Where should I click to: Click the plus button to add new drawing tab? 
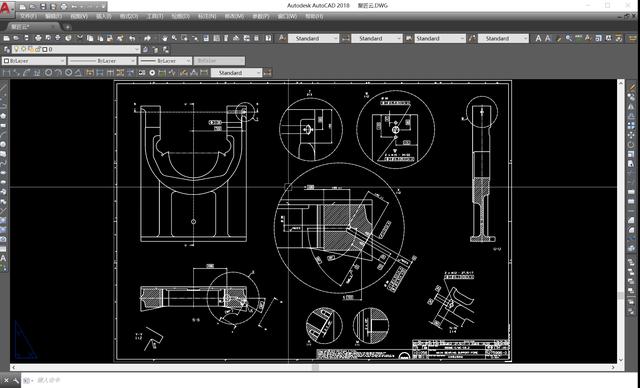click(x=68, y=27)
